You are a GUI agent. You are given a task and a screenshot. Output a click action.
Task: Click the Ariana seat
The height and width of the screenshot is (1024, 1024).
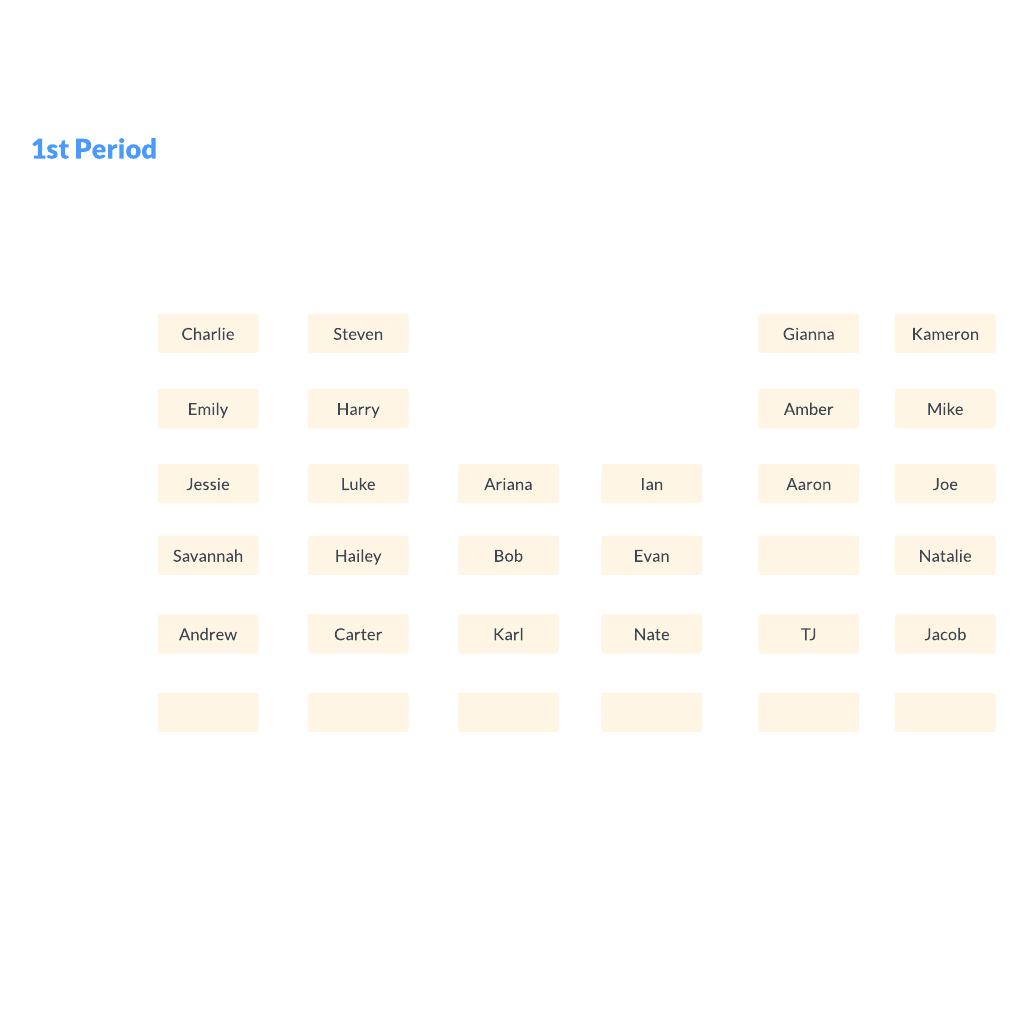point(508,484)
